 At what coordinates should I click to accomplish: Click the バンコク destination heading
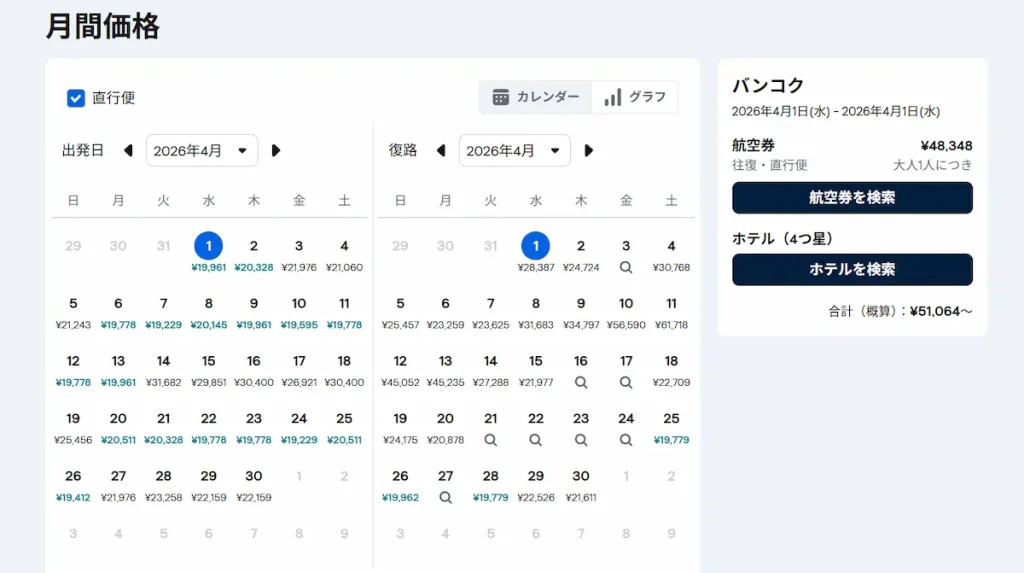click(x=768, y=86)
